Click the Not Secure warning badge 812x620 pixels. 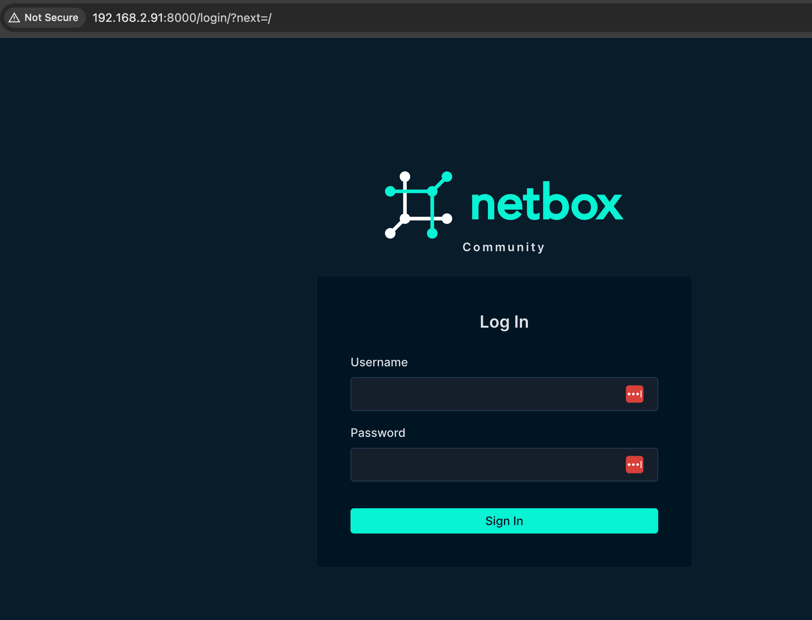44,18
